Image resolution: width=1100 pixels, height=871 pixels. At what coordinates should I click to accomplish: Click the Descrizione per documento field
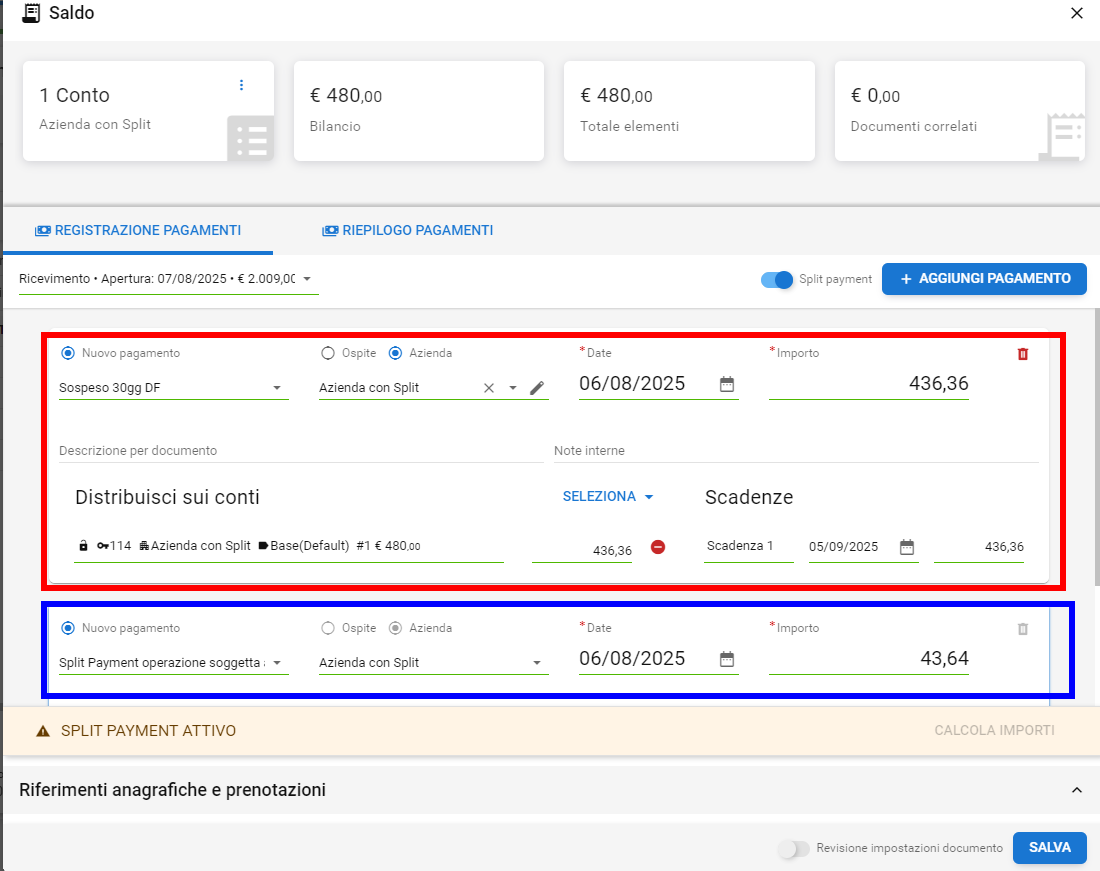click(x=300, y=451)
